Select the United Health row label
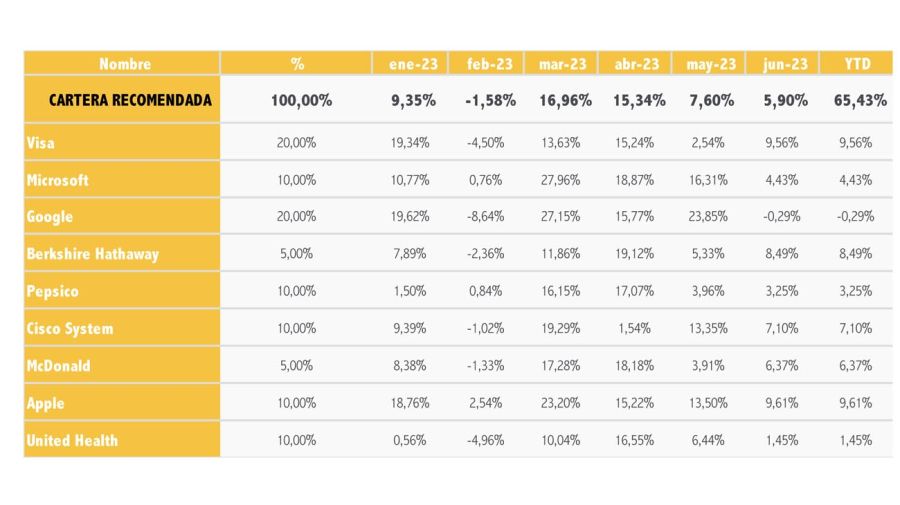The width and height of the screenshot is (900, 505). pos(72,441)
